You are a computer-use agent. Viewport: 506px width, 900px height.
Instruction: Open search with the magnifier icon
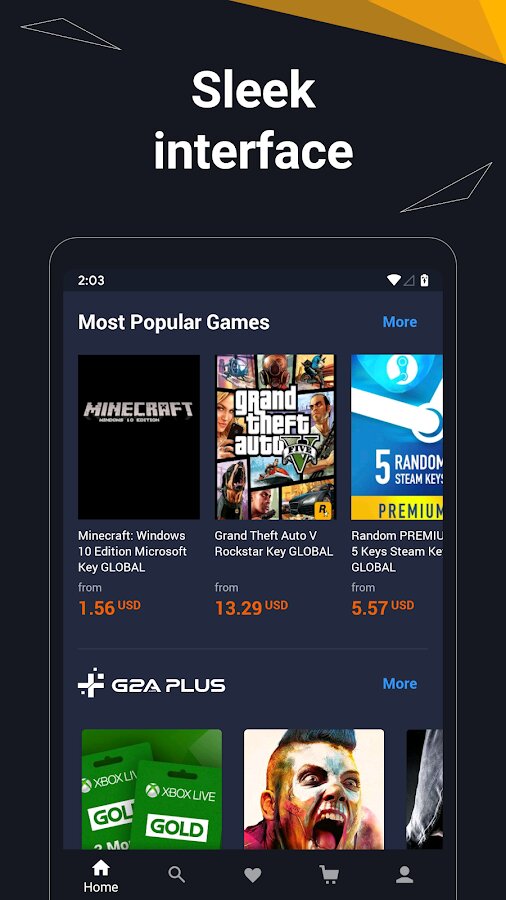tap(177, 875)
